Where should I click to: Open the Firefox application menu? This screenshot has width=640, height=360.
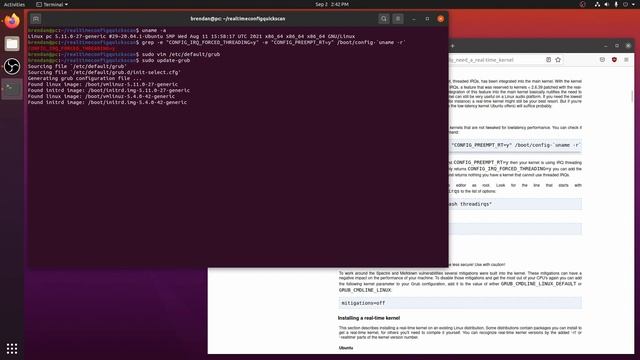(626, 60)
